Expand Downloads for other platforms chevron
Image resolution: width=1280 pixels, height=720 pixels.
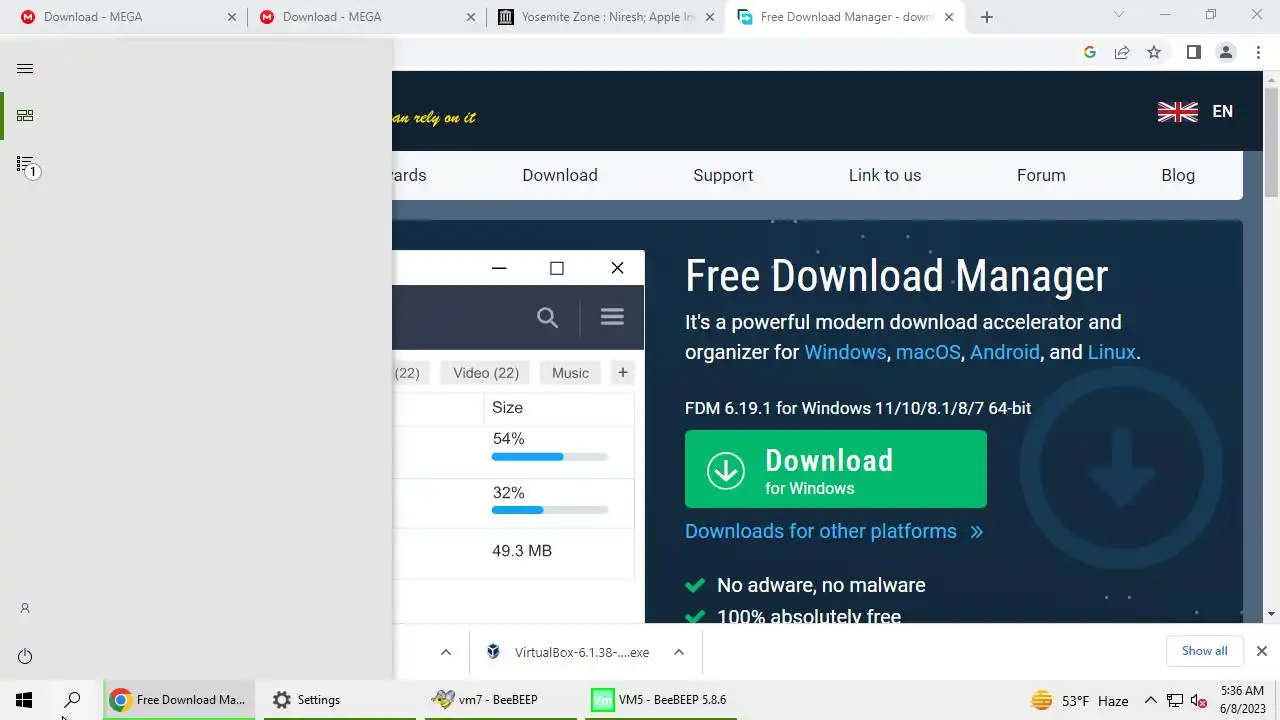click(x=977, y=532)
